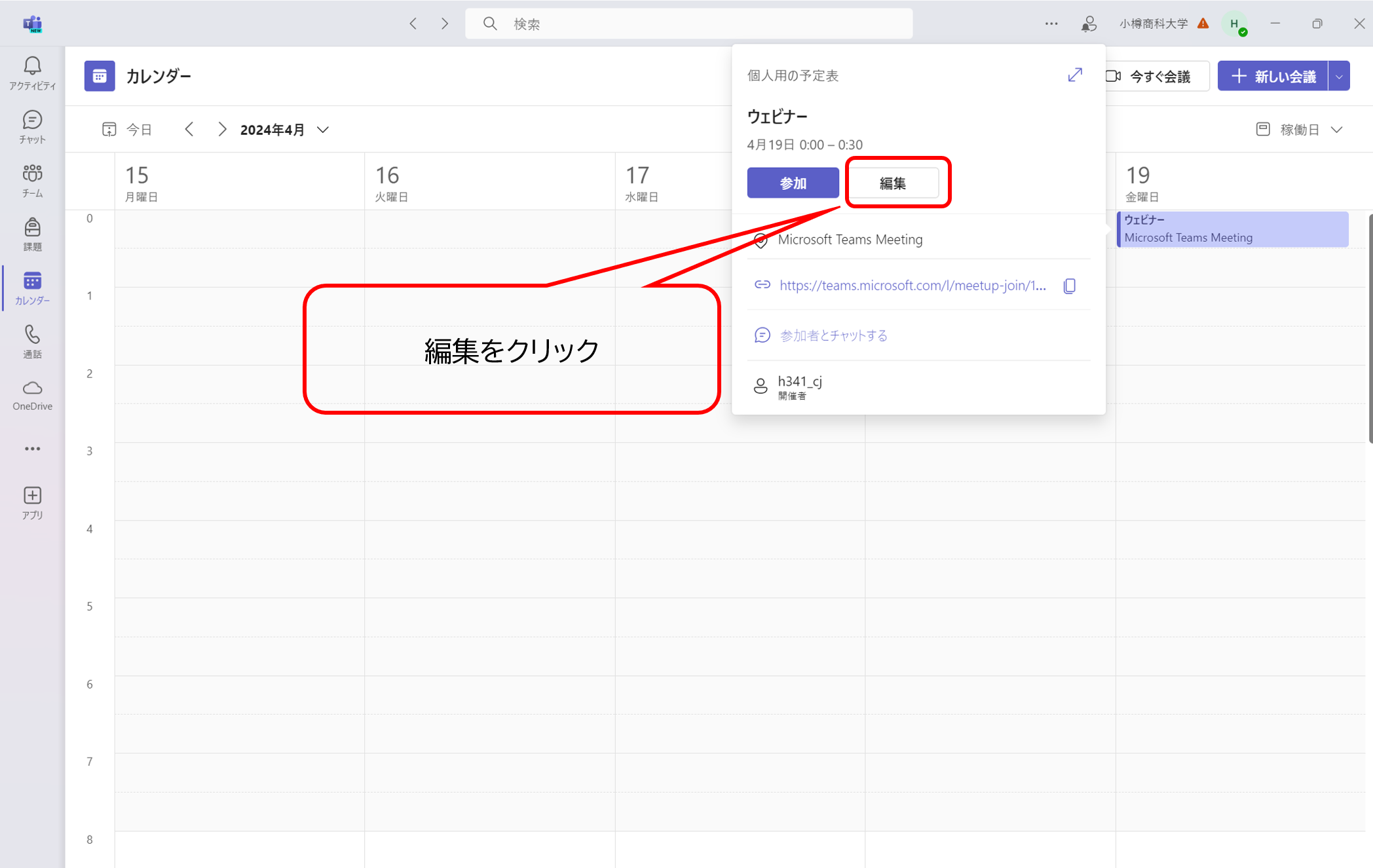The image size is (1373, 868).
Task: Open sidebar more apps ellipsis
Action: point(32,449)
